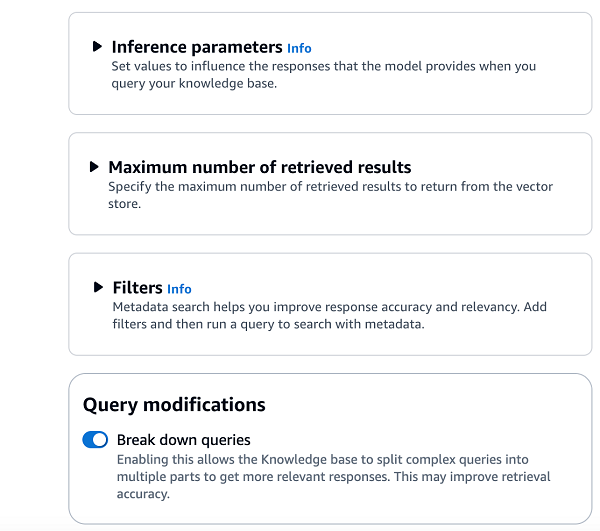600x531 pixels.
Task: Click the Inference parameters heading
Action: point(197,47)
